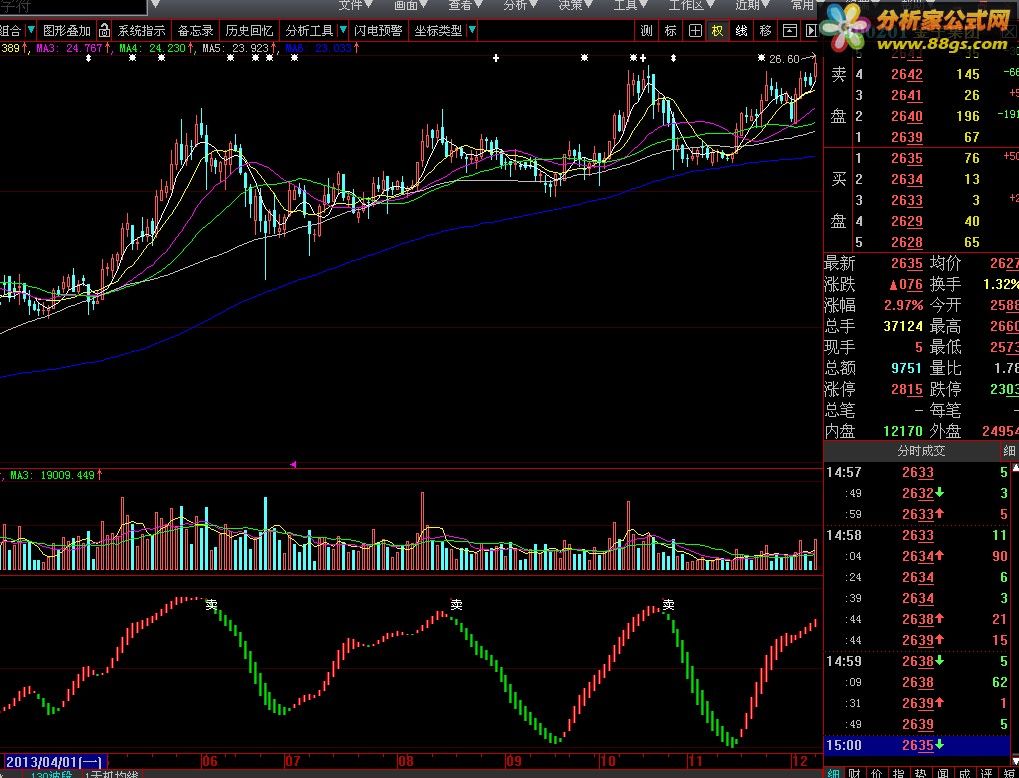Select the 测 measurement tool icon
This screenshot has width=1019, height=778.
click(x=646, y=31)
